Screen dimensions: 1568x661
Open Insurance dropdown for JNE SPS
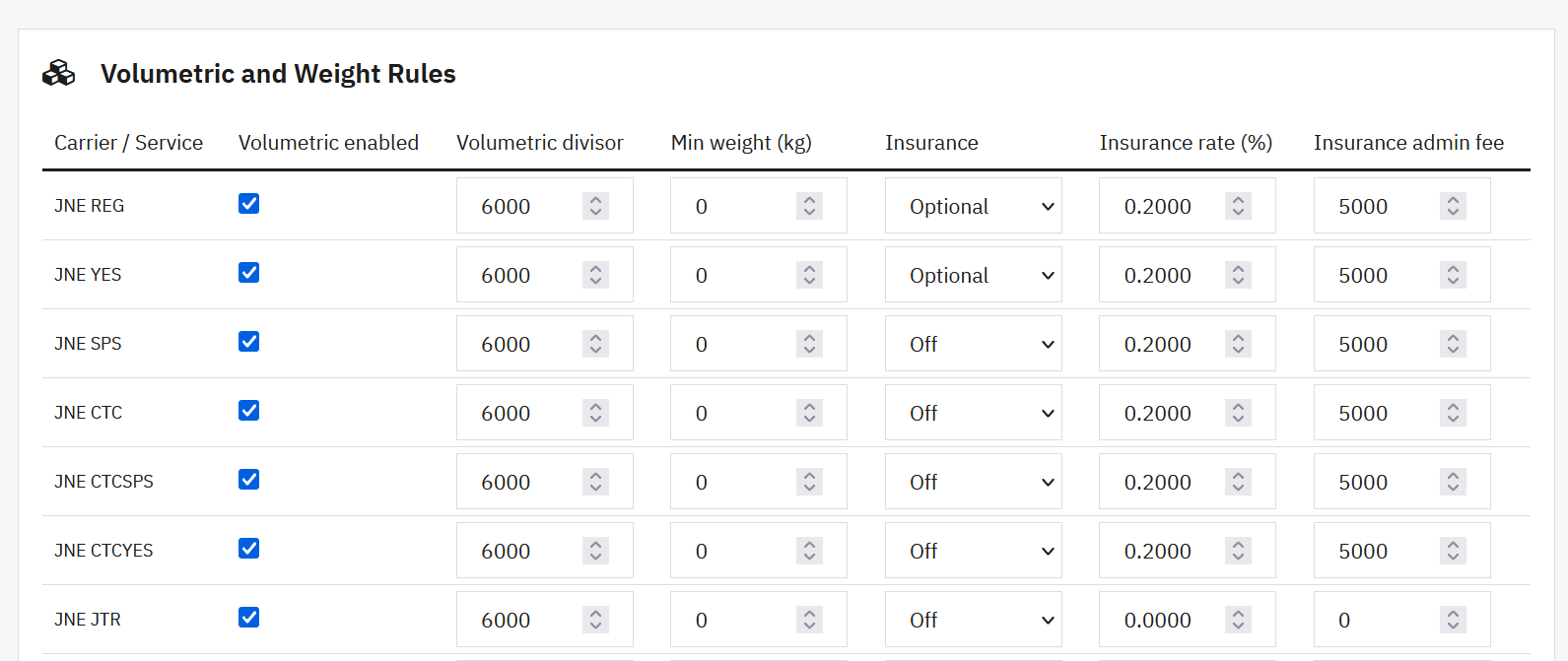click(973, 344)
